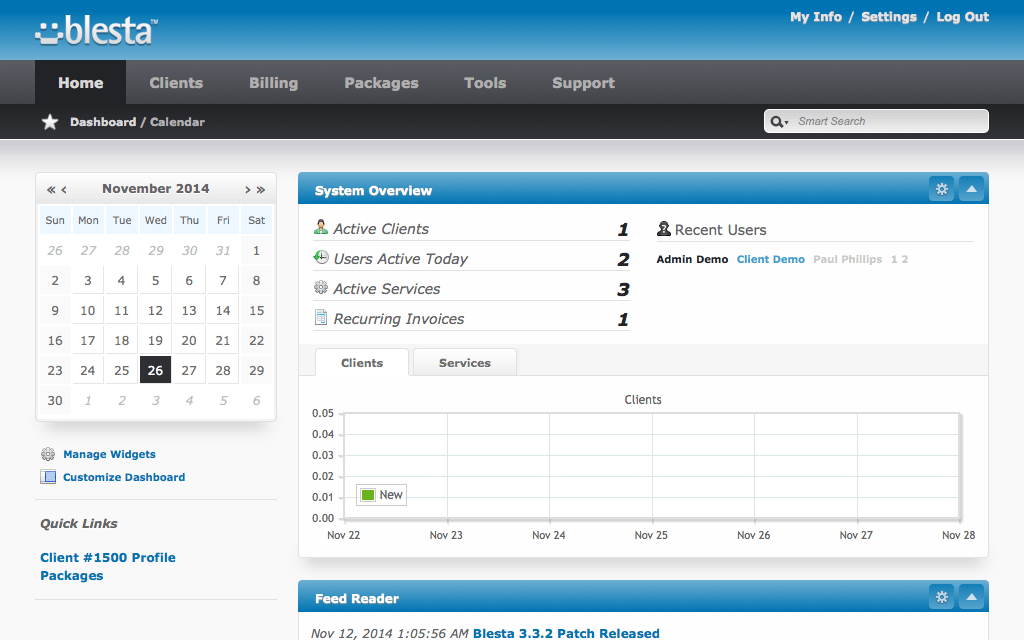Image resolution: width=1024 pixels, height=640 pixels.
Task: Collapse the System Overview widget
Action: 972,189
